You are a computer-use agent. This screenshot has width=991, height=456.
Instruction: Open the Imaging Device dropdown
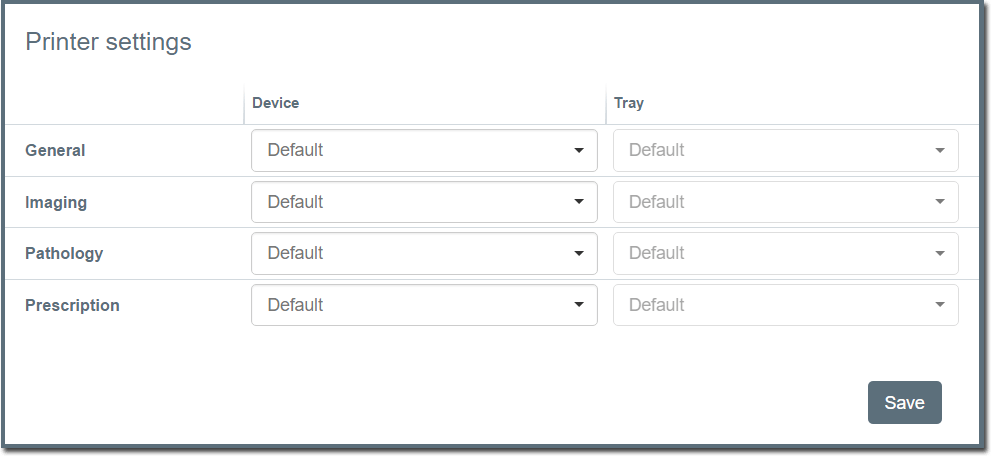423,202
